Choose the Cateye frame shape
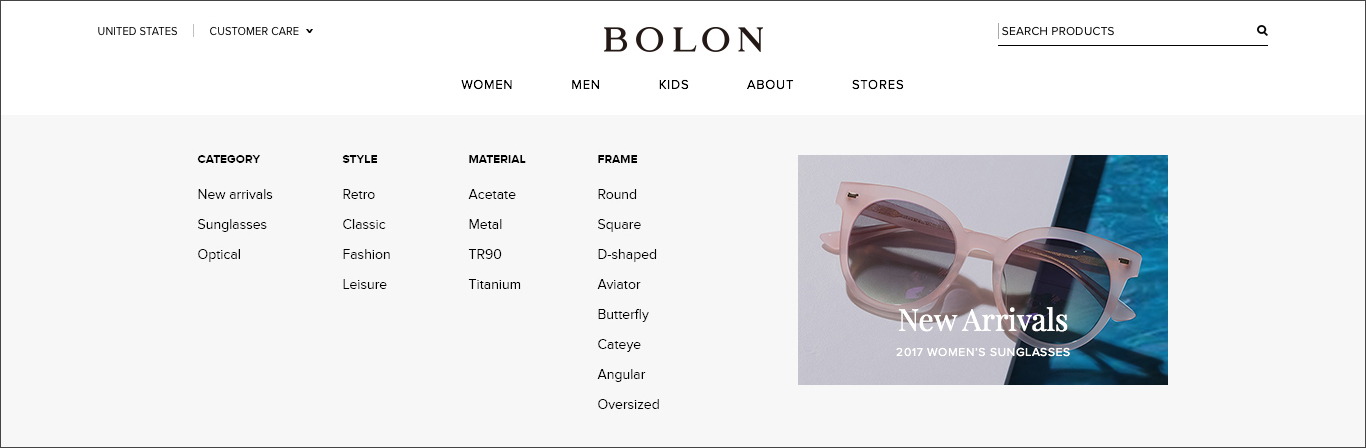 pyautogui.click(x=619, y=345)
